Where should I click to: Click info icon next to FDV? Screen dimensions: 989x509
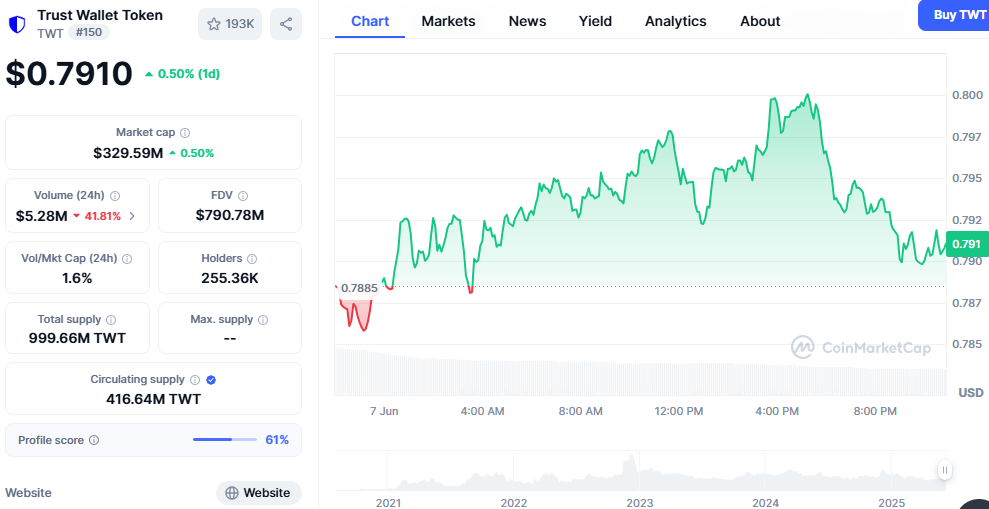pos(243,196)
